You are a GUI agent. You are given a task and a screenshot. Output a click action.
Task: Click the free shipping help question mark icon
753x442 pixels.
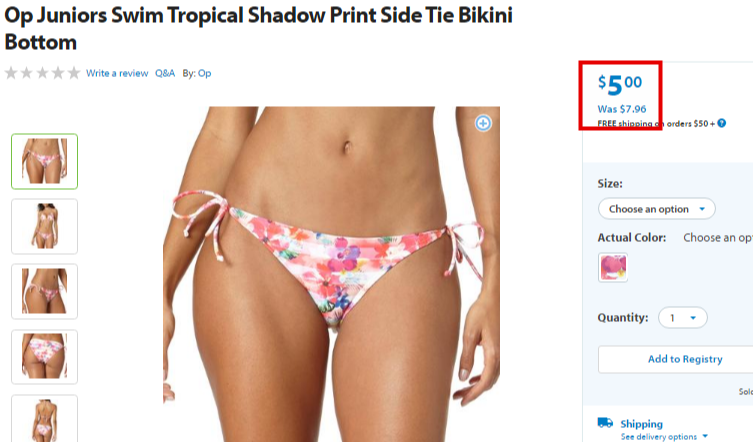(x=721, y=123)
